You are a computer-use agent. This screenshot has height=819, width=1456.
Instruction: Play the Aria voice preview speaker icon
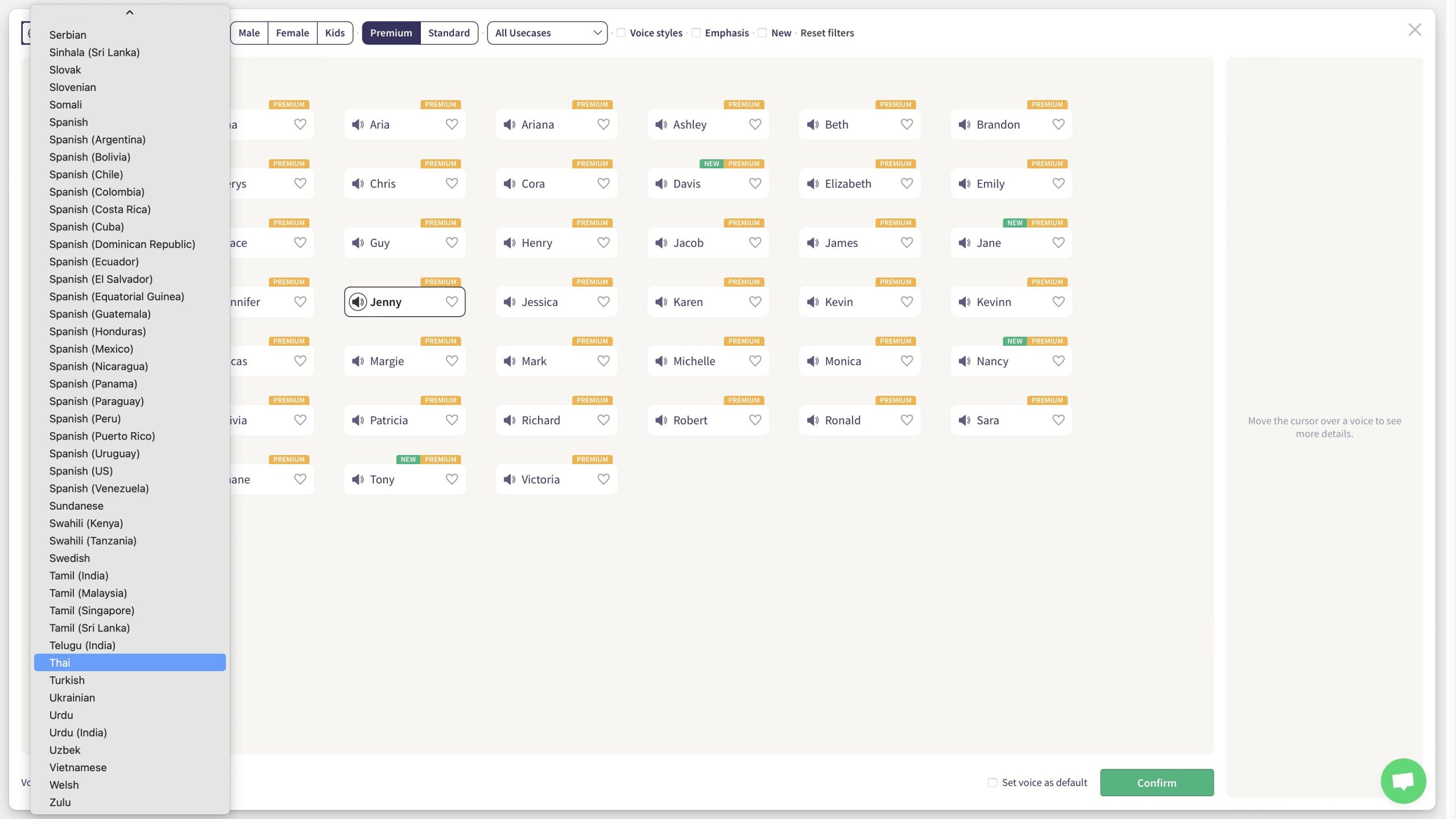pyautogui.click(x=358, y=125)
